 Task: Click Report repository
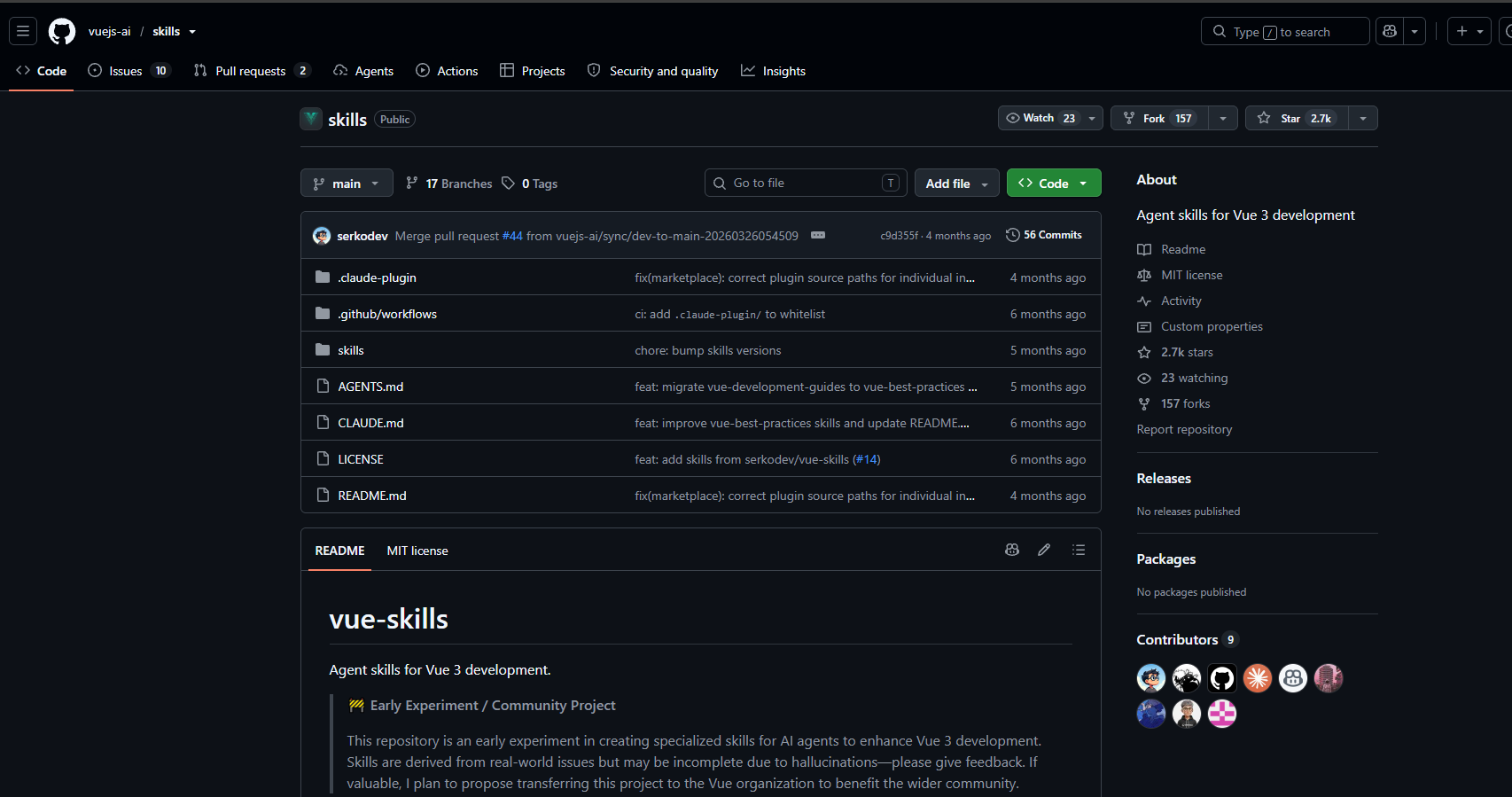(x=1184, y=429)
